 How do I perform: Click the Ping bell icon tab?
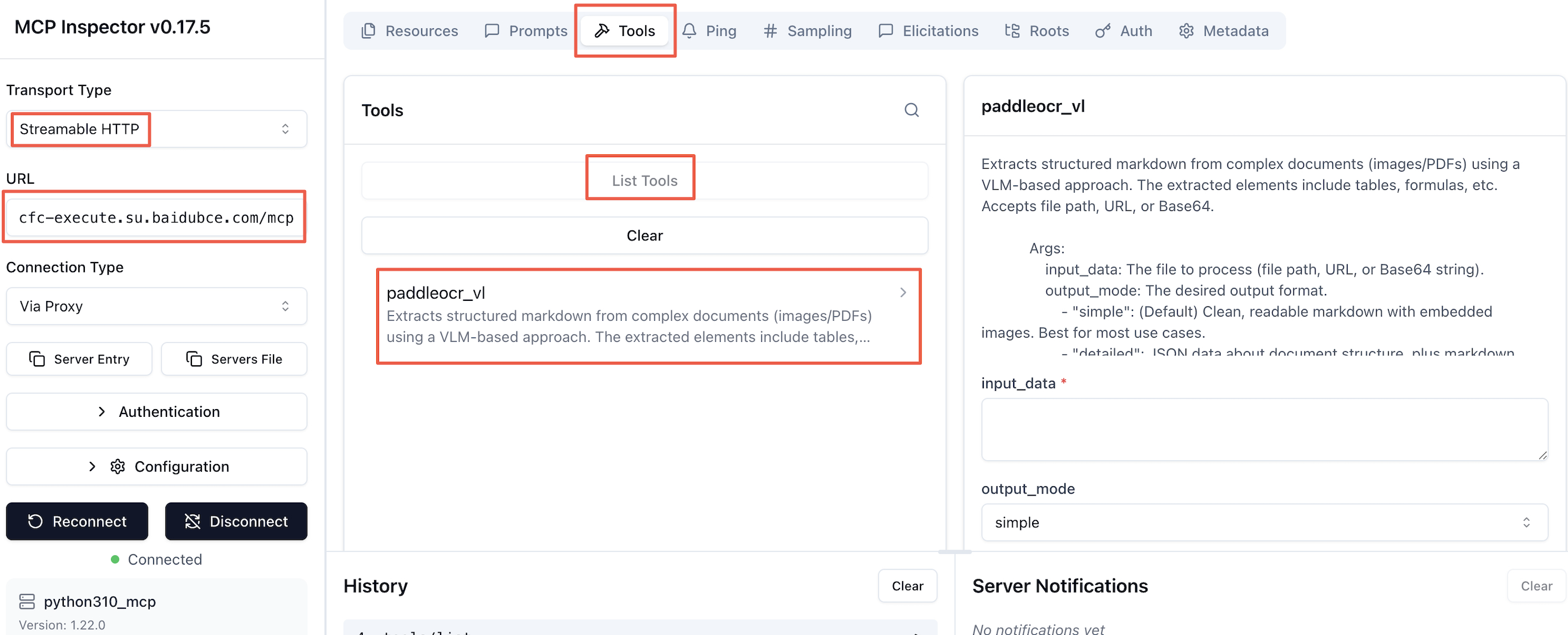click(x=709, y=31)
